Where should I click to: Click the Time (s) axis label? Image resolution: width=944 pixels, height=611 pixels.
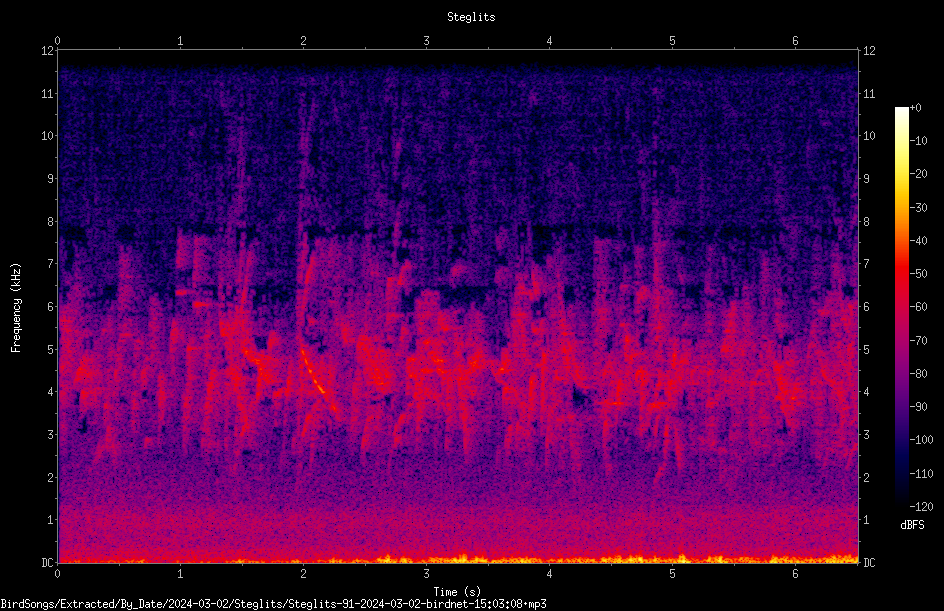tap(457, 592)
